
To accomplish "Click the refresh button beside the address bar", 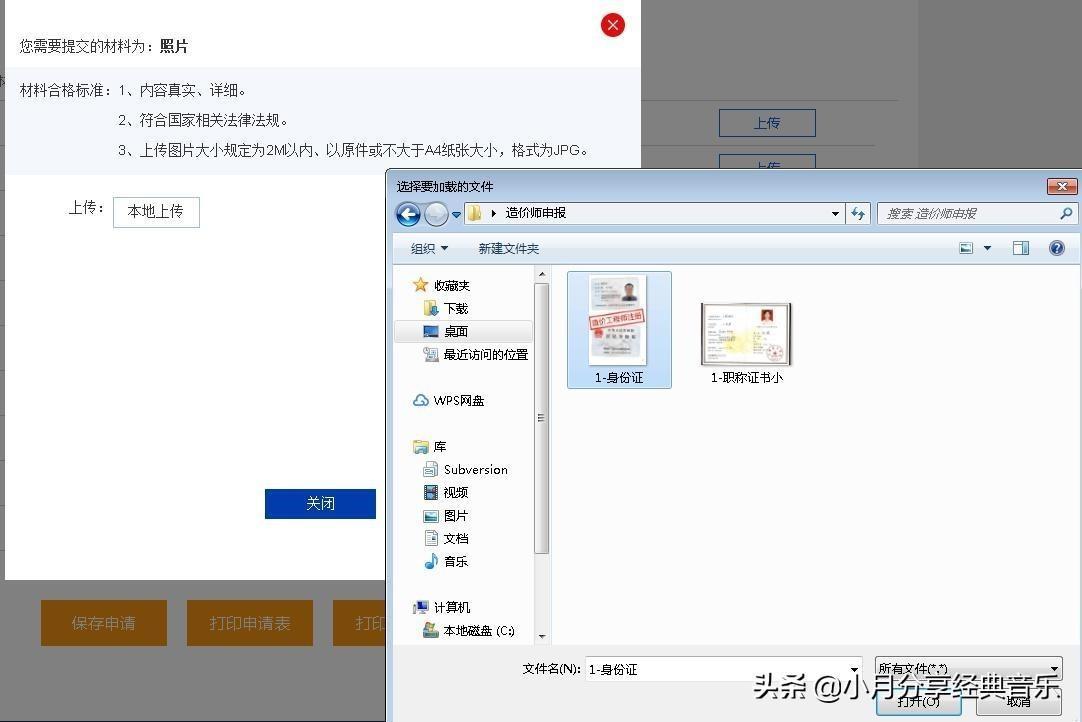I will [x=857, y=213].
